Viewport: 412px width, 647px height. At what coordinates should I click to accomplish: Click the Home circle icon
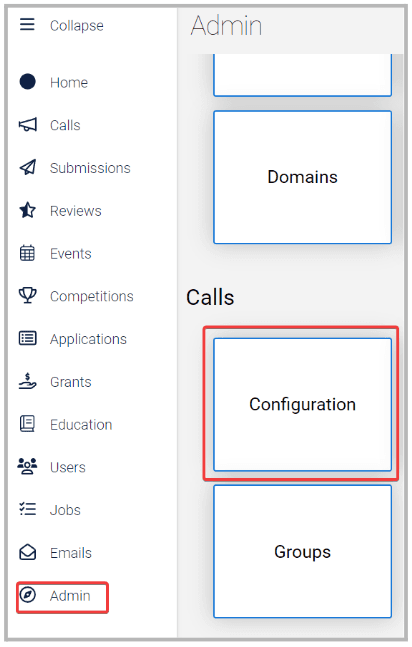27,82
